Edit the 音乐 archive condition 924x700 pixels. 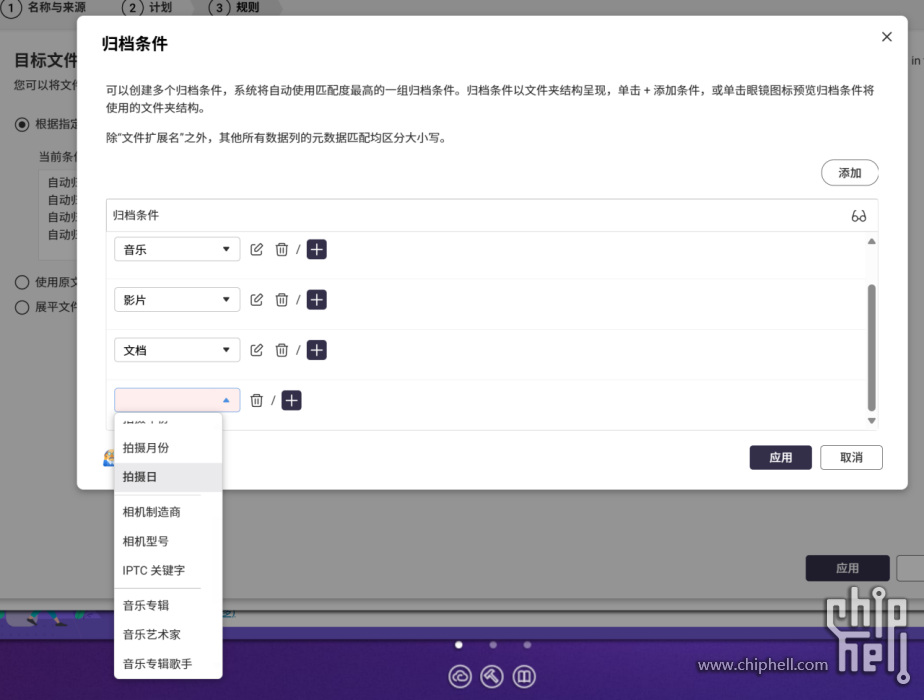[256, 249]
